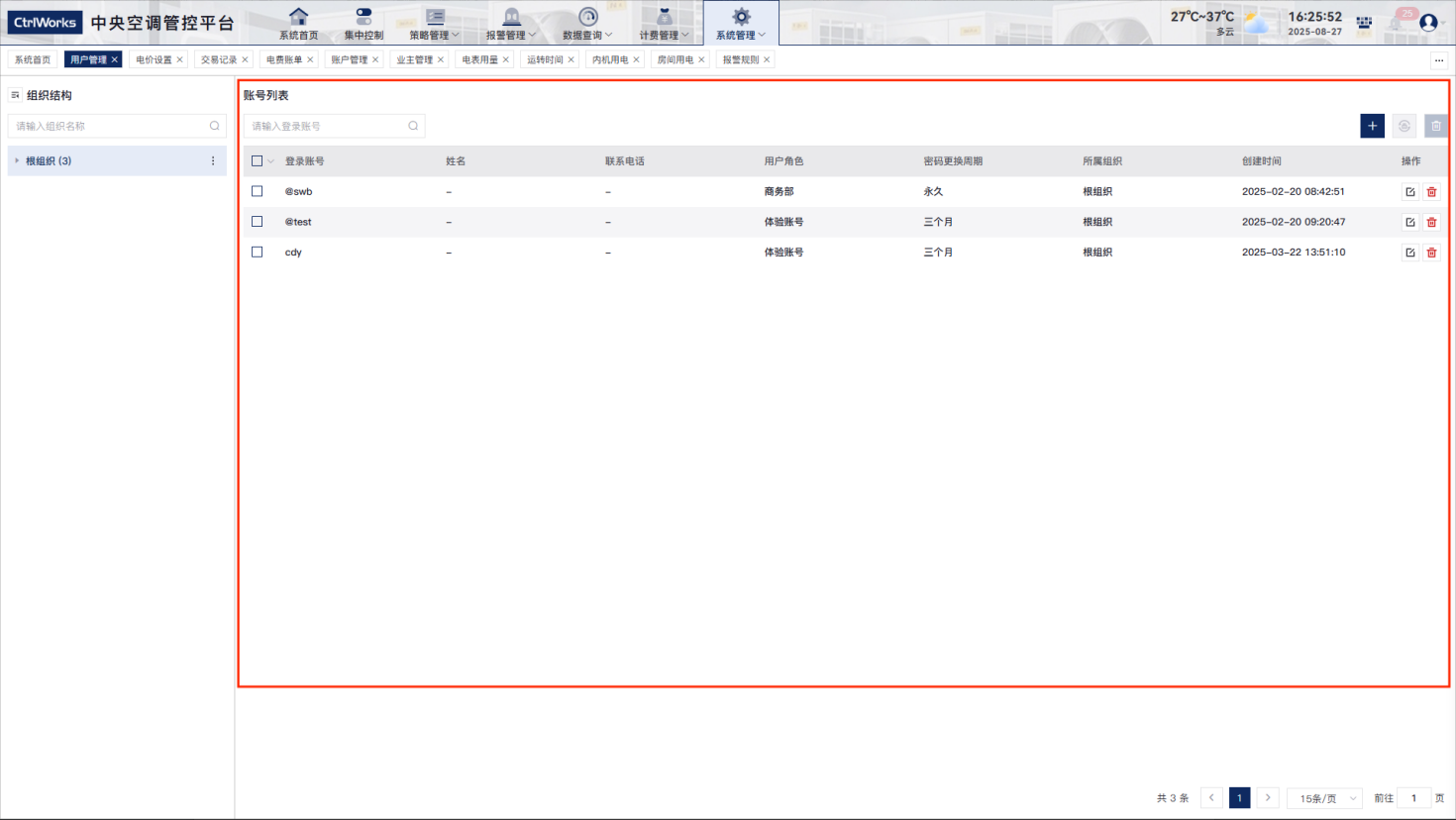Switch to the 电价设置 tab
This screenshot has height=820, width=1456.
point(154,59)
